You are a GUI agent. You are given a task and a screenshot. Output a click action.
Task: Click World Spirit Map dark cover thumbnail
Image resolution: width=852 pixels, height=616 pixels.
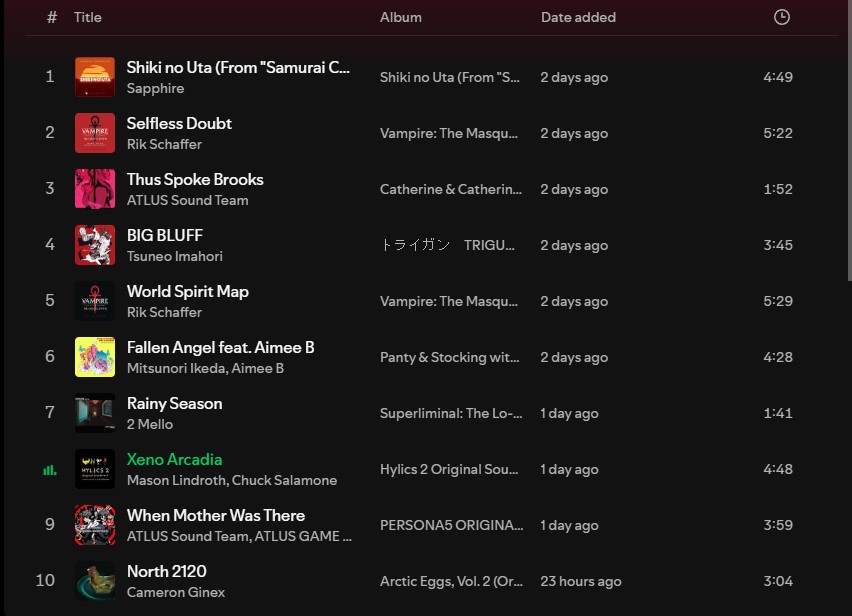(x=95, y=300)
